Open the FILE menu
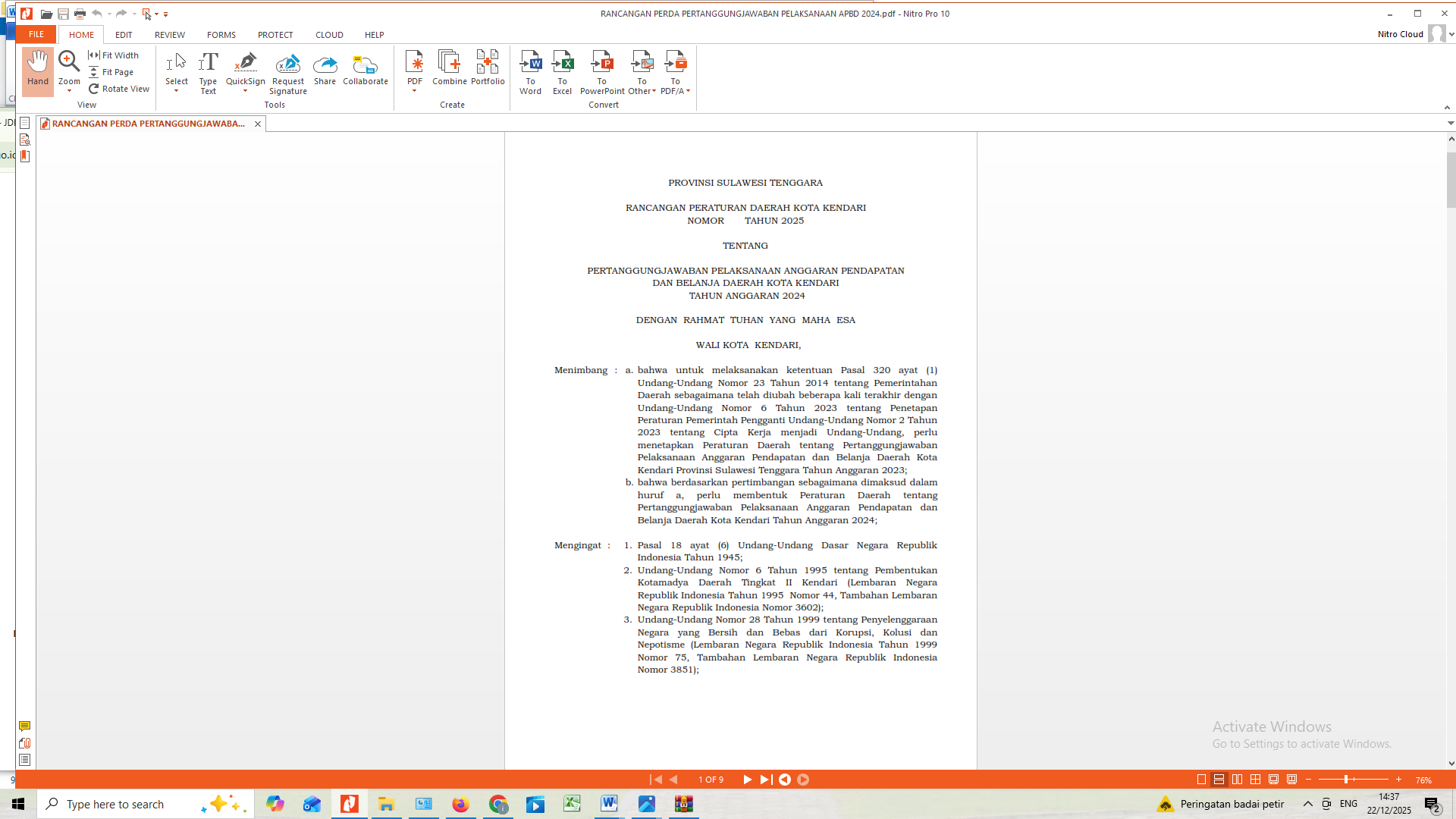Image resolution: width=1456 pixels, height=819 pixels. [x=36, y=35]
